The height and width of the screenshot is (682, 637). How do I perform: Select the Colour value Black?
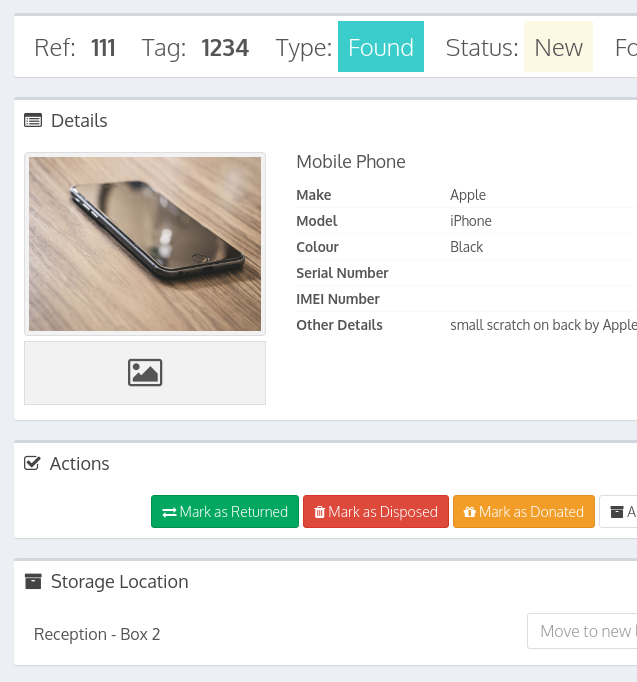pyautogui.click(x=467, y=247)
